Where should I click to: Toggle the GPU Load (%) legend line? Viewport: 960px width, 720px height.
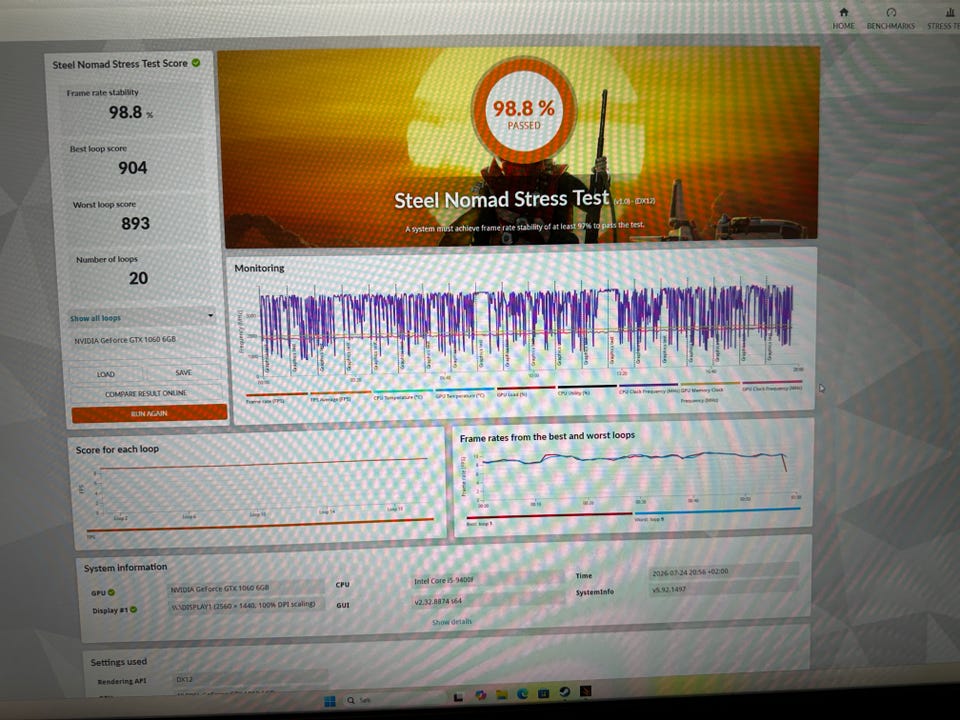[524, 391]
